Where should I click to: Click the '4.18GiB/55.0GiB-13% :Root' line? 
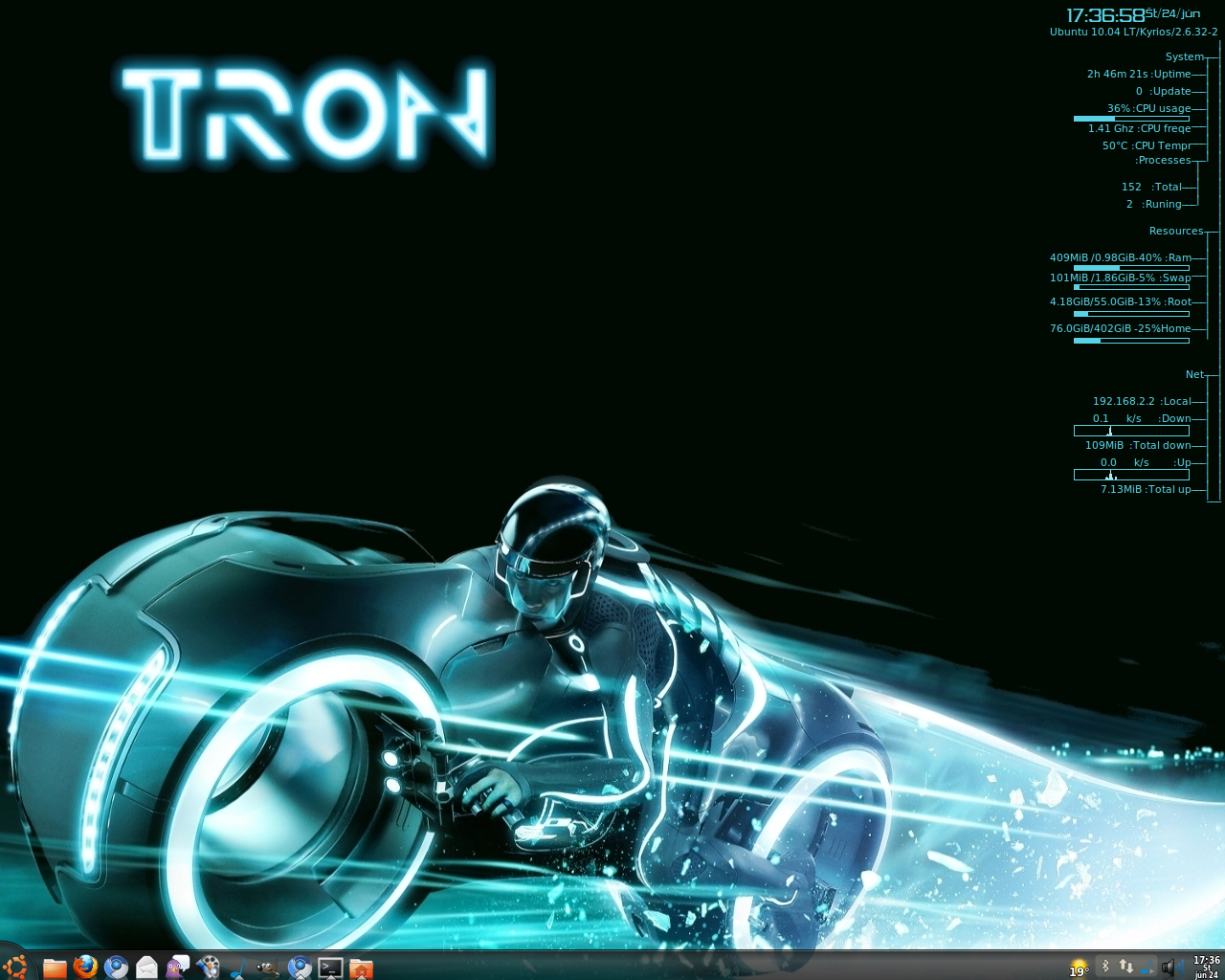[1121, 301]
